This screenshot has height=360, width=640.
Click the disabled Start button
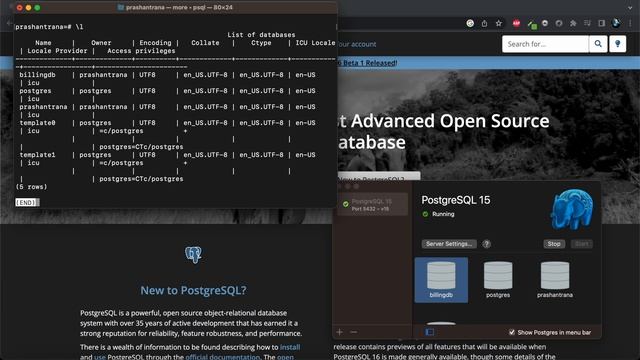point(582,244)
